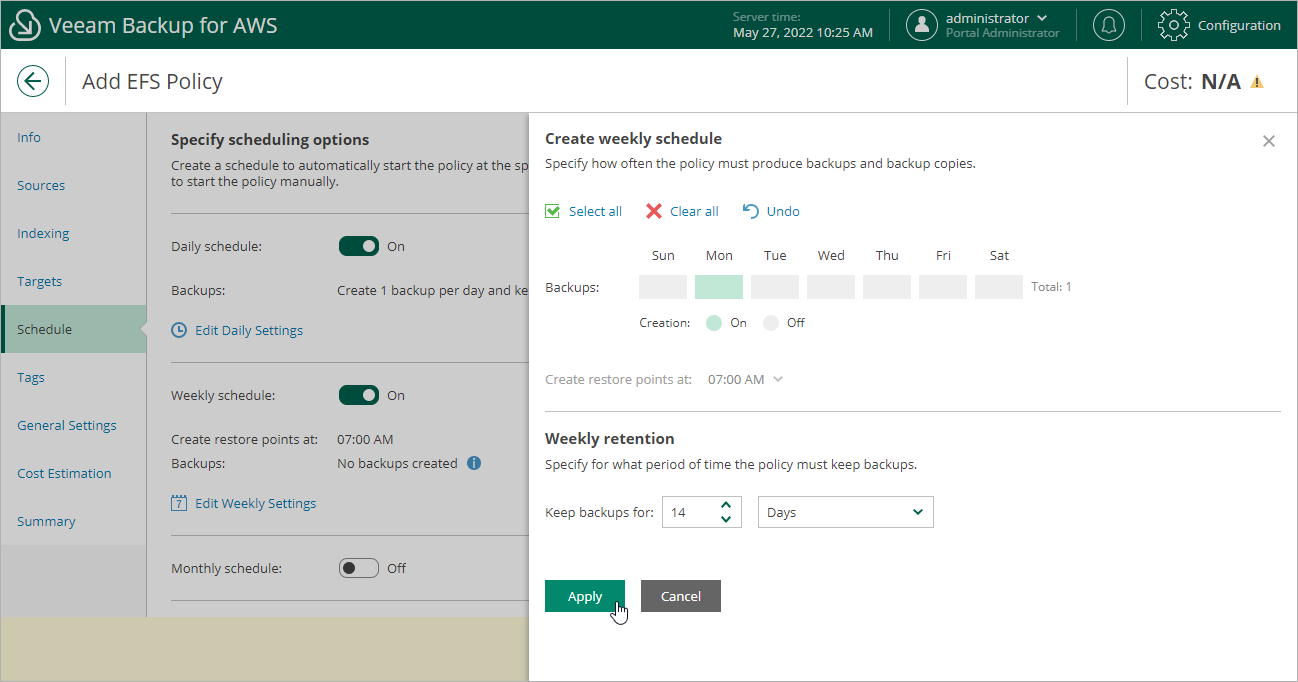Image resolution: width=1298 pixels, height=682 pixels.
Task: Turn off the Weekly schedule toggle
Action: tap(359, 395)
